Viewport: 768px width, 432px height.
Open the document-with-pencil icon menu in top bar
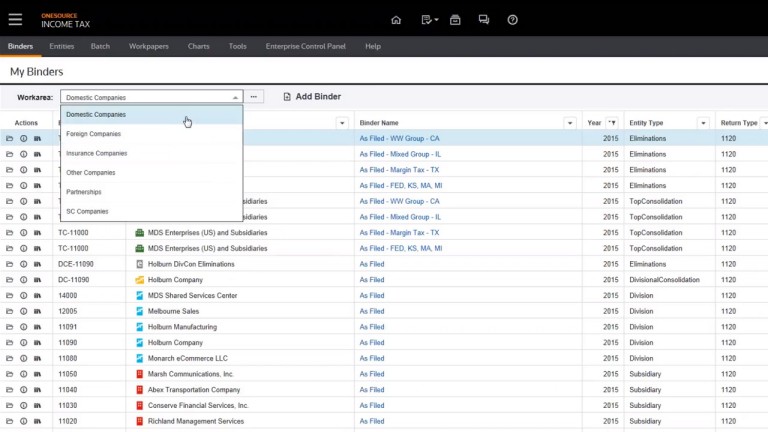427,19
